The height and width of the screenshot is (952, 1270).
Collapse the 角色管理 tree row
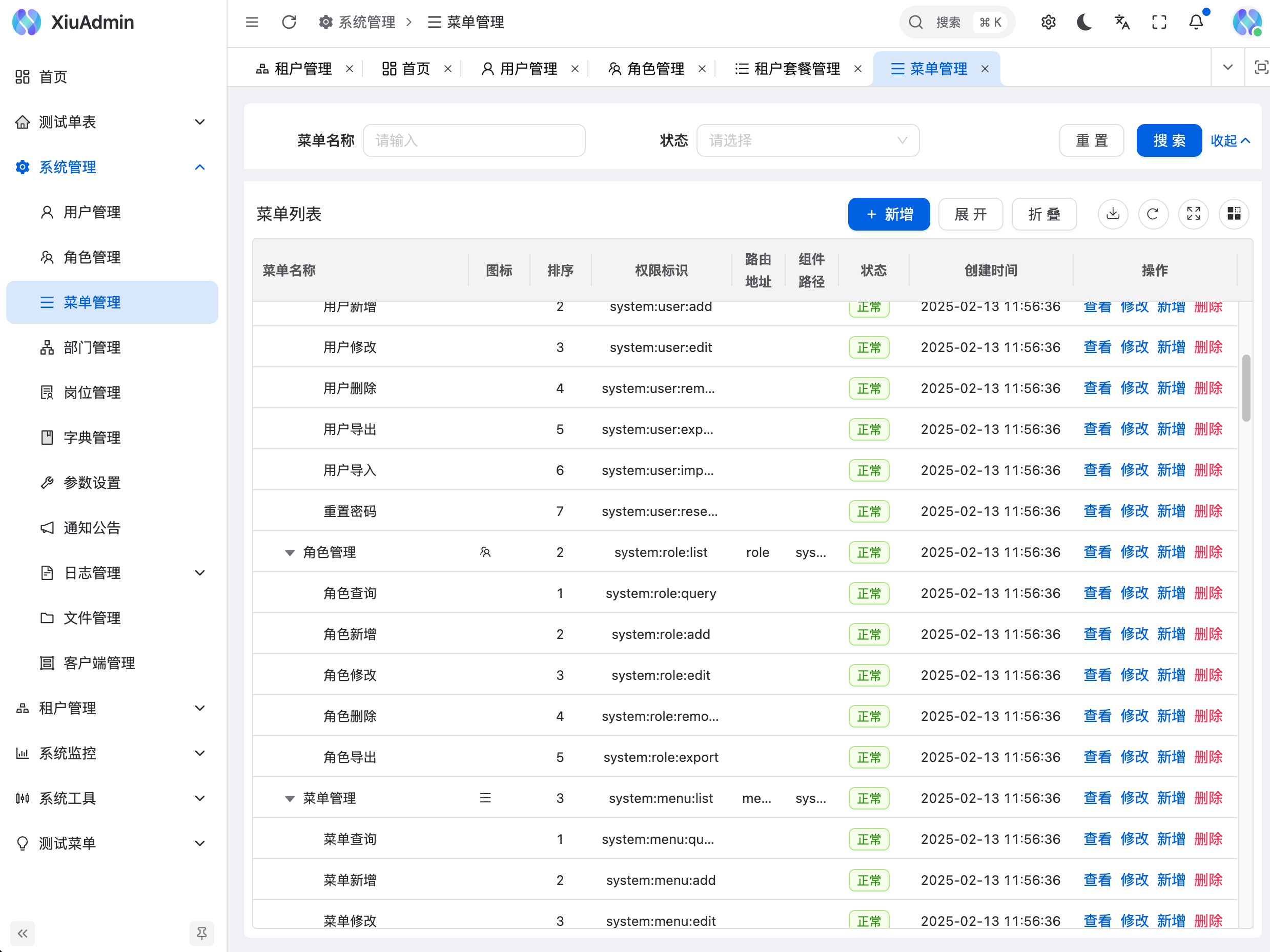click(x=290, y=553)
